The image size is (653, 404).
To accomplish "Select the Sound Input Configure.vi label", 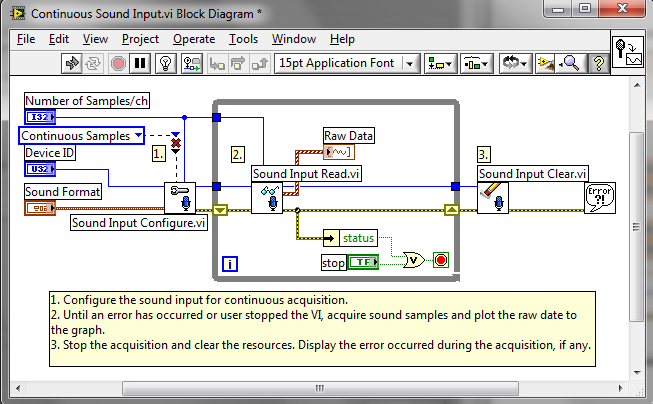I will tap(139, 223).
